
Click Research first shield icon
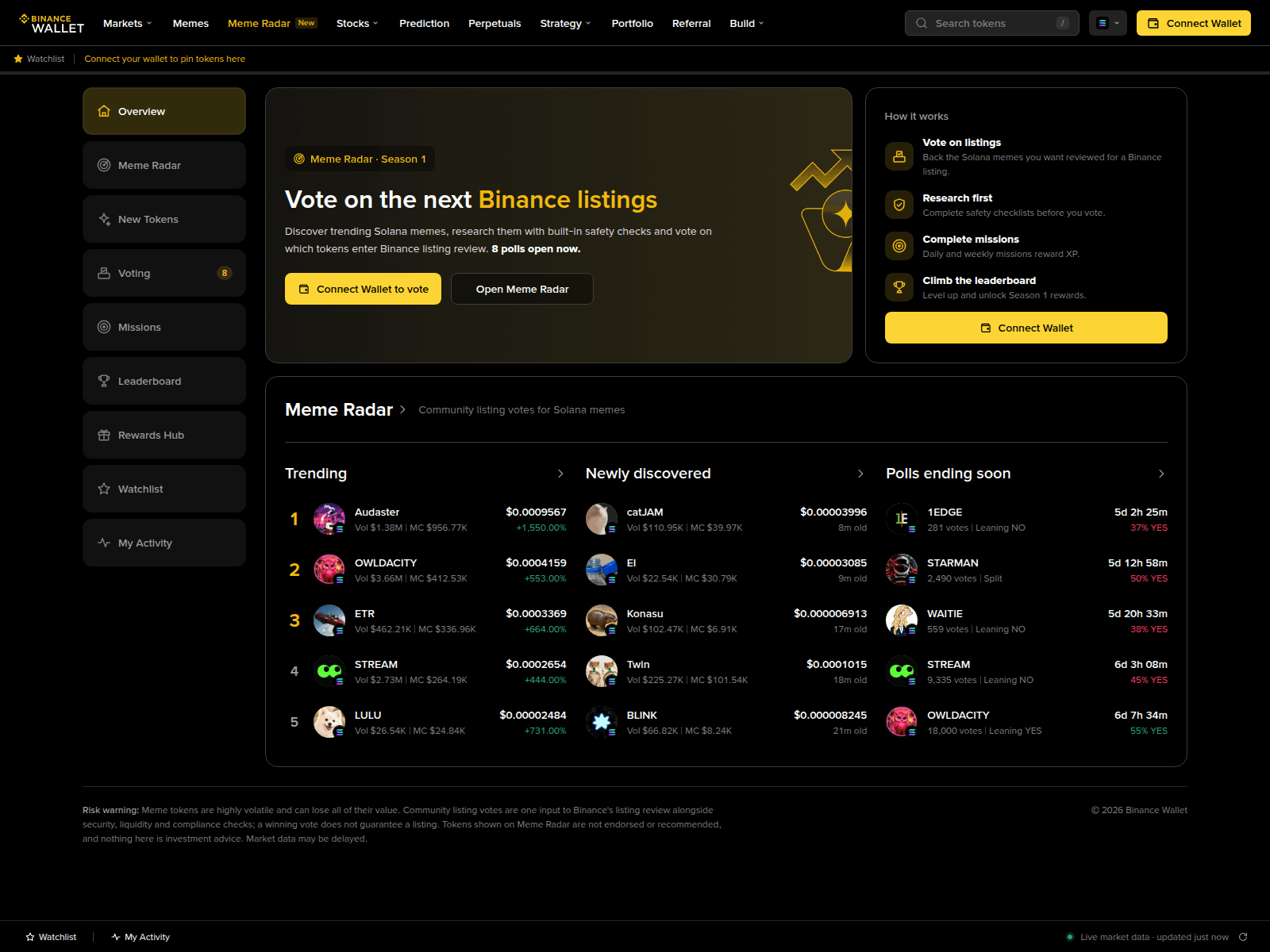coord(899,205)
